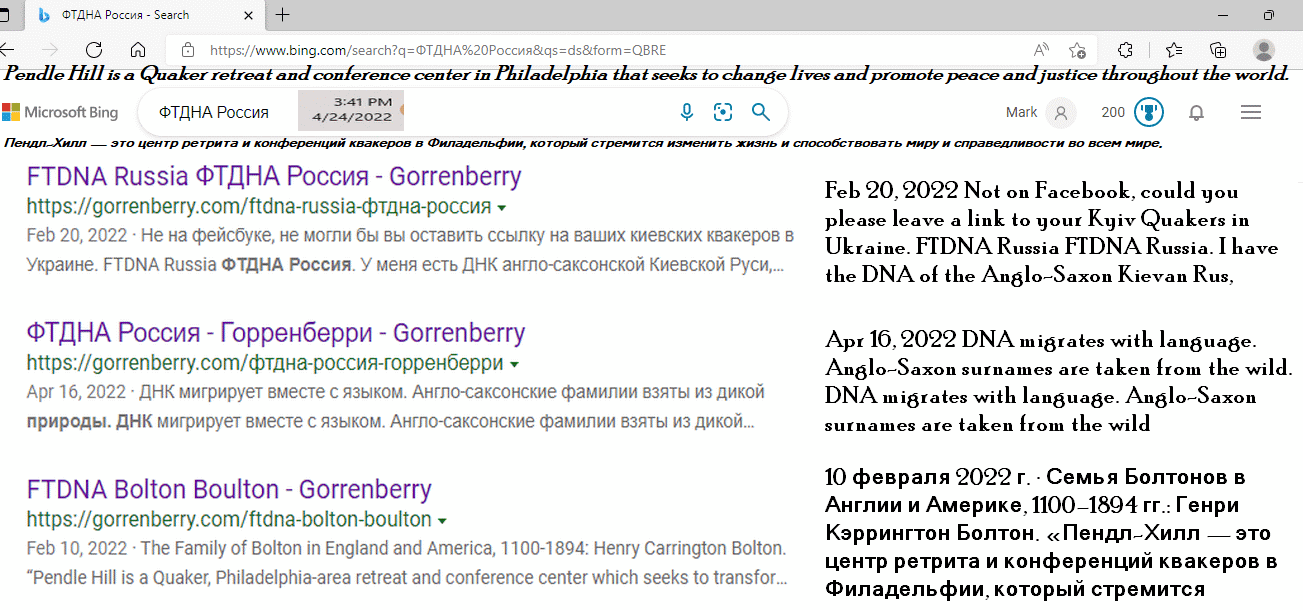Viewport: 1303px width, 610px height.
Task: Open Microsoft Rewards trophy icon
Action: (x=1149, y=112)
